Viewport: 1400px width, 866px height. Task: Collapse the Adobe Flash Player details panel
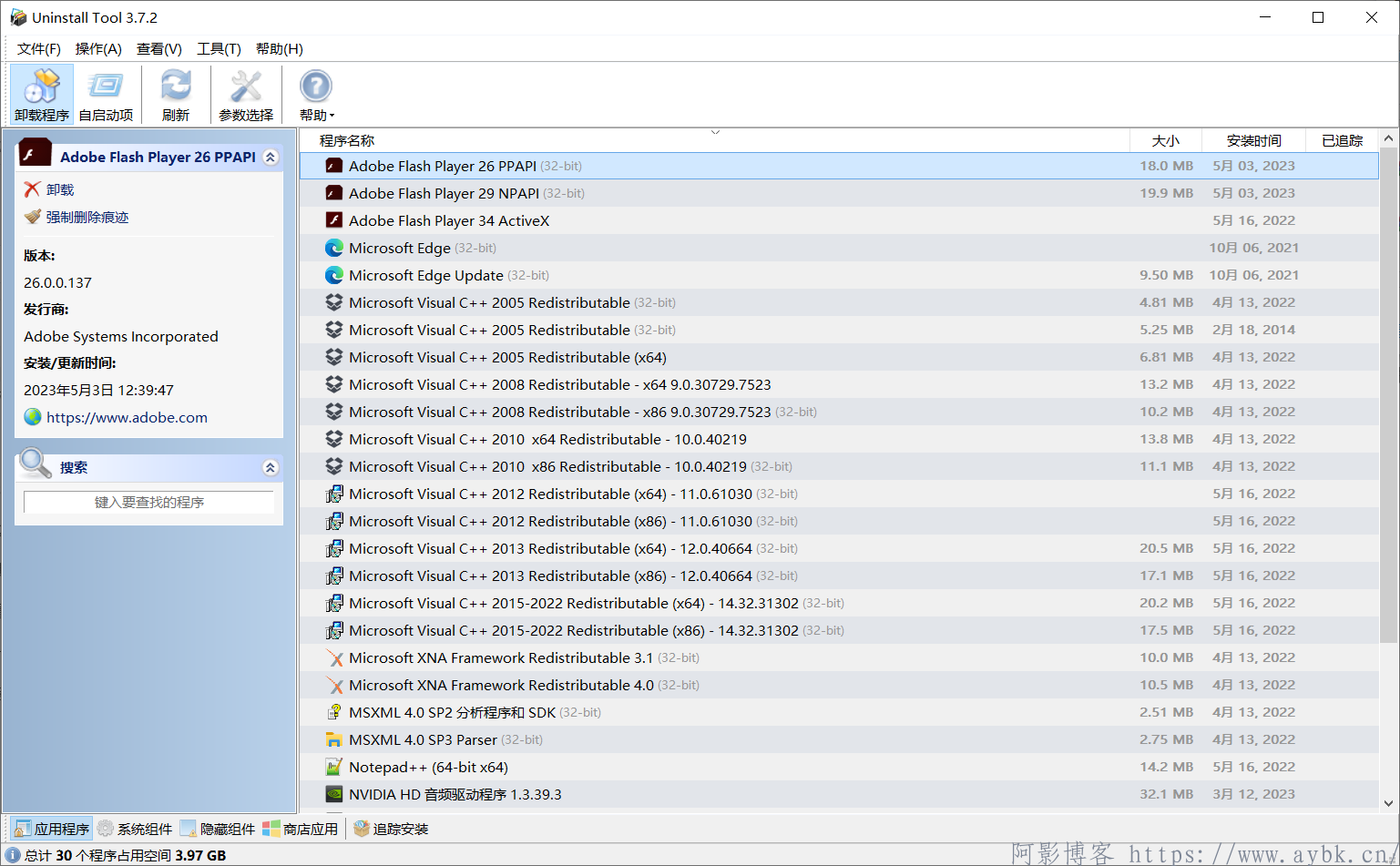[271, 157]
